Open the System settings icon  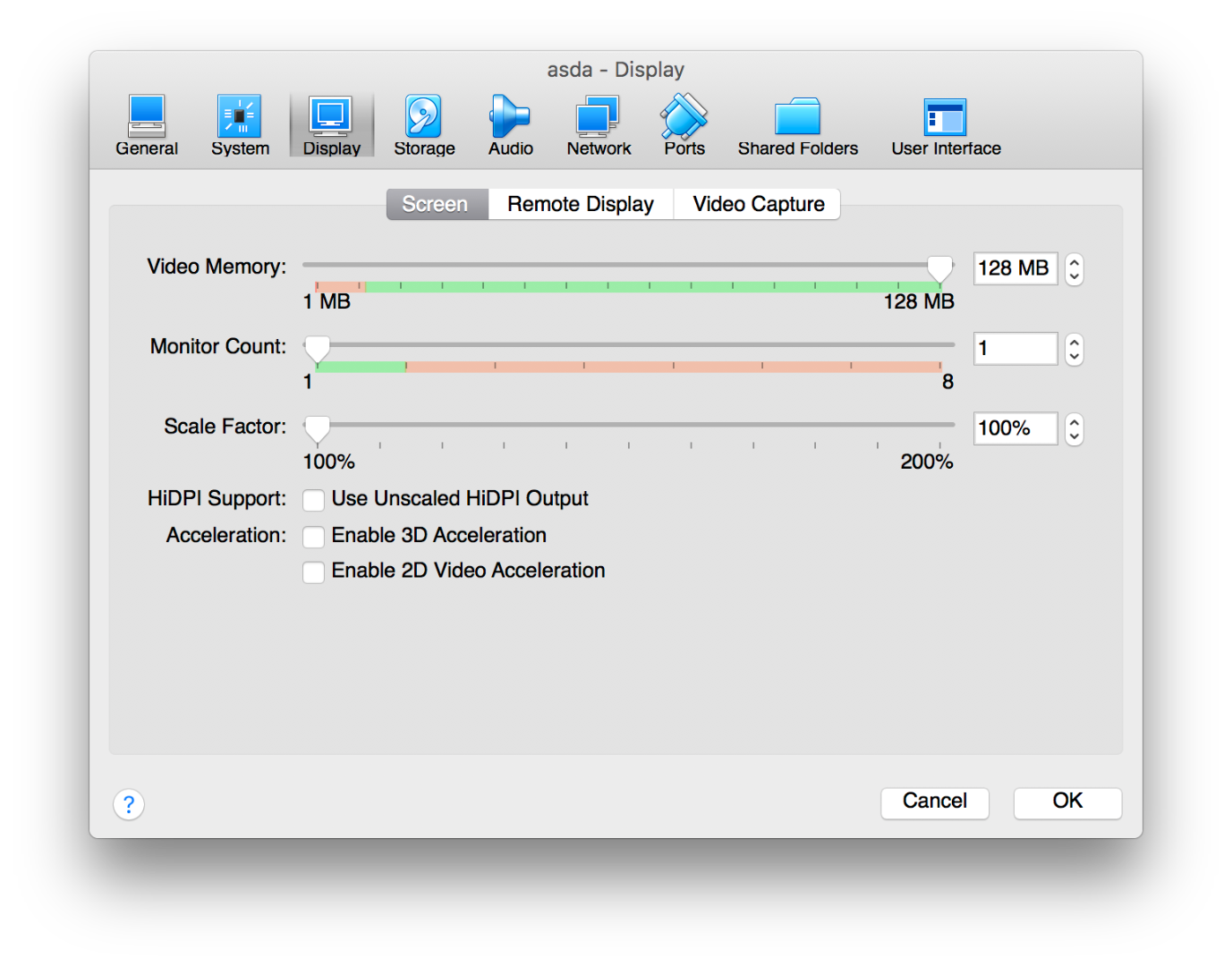coord(240,125)
